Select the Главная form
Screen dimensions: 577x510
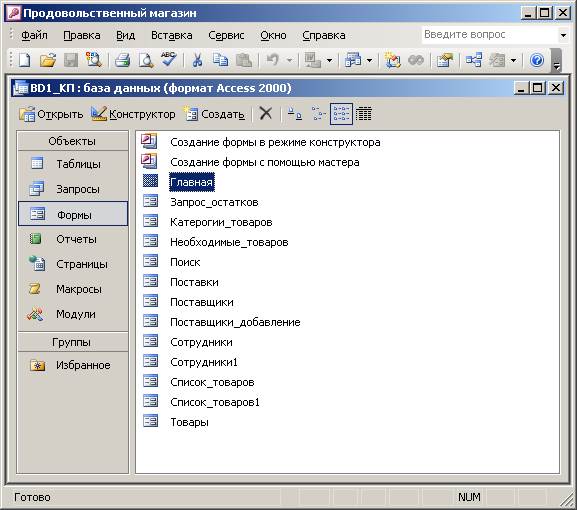click(x=192, y=182)
